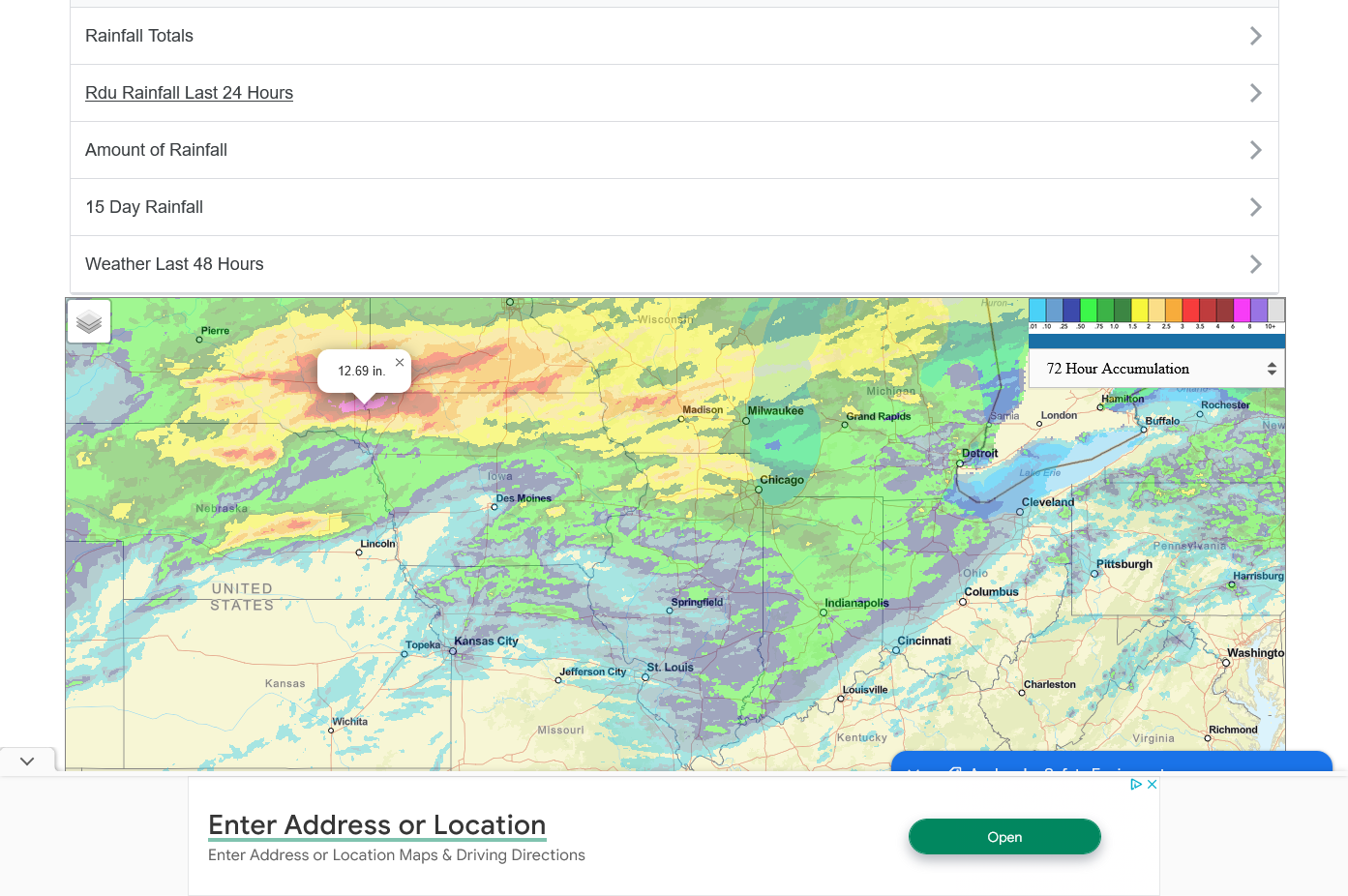Open the 72 Hour Accumulation dropdown
Viewport: 1348px width, 896px height.
[x=1156, y=369]
